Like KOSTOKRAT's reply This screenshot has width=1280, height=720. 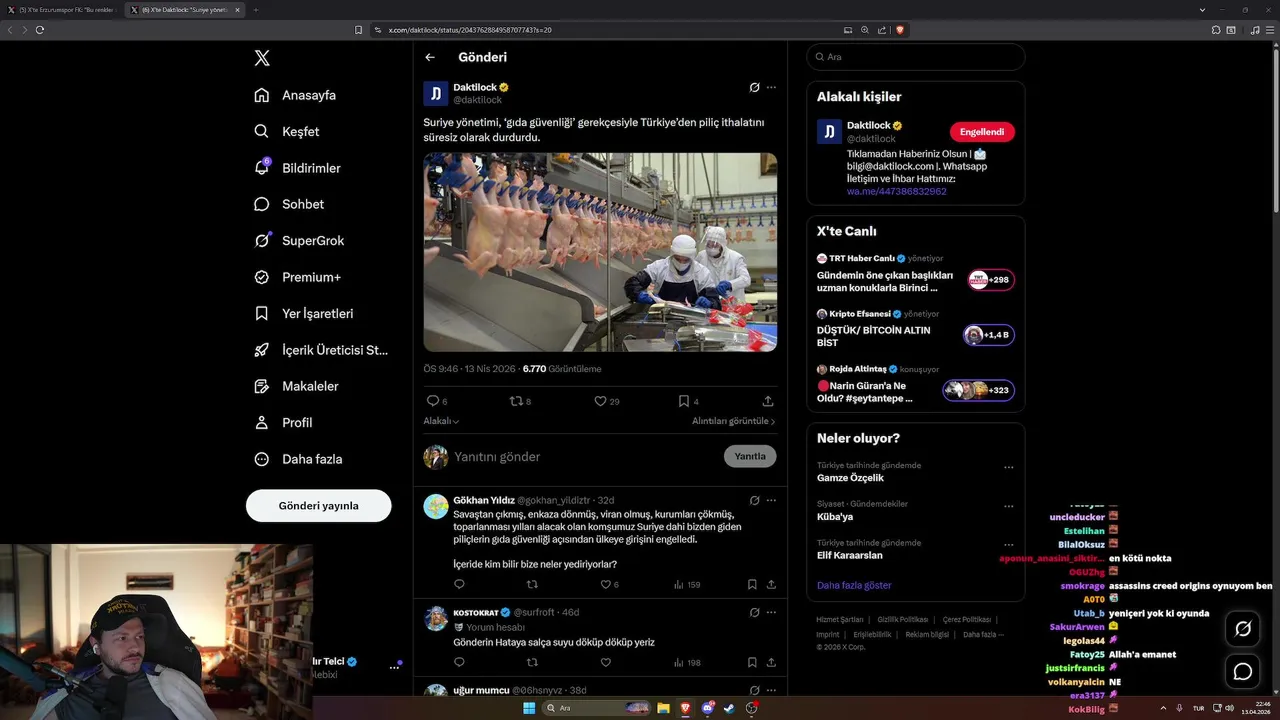coord(605,662)
